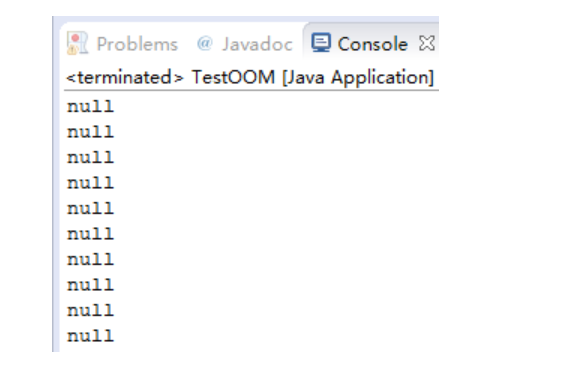Click the Problems view warning icon
Screen dimensions: 575x381
coord(77,43)
